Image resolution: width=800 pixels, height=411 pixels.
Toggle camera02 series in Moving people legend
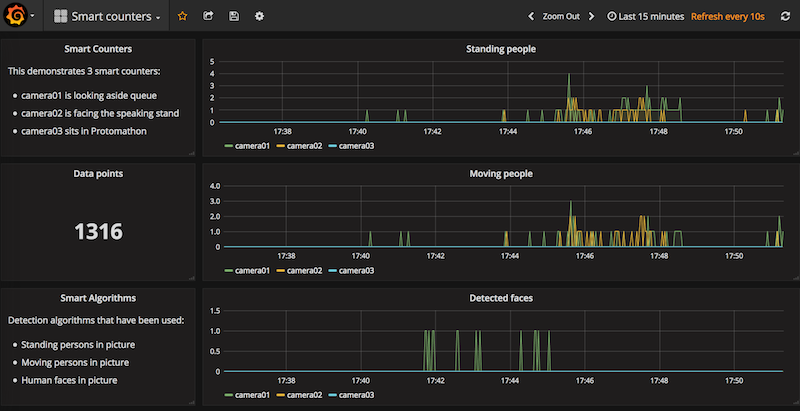tap(299, 270)
